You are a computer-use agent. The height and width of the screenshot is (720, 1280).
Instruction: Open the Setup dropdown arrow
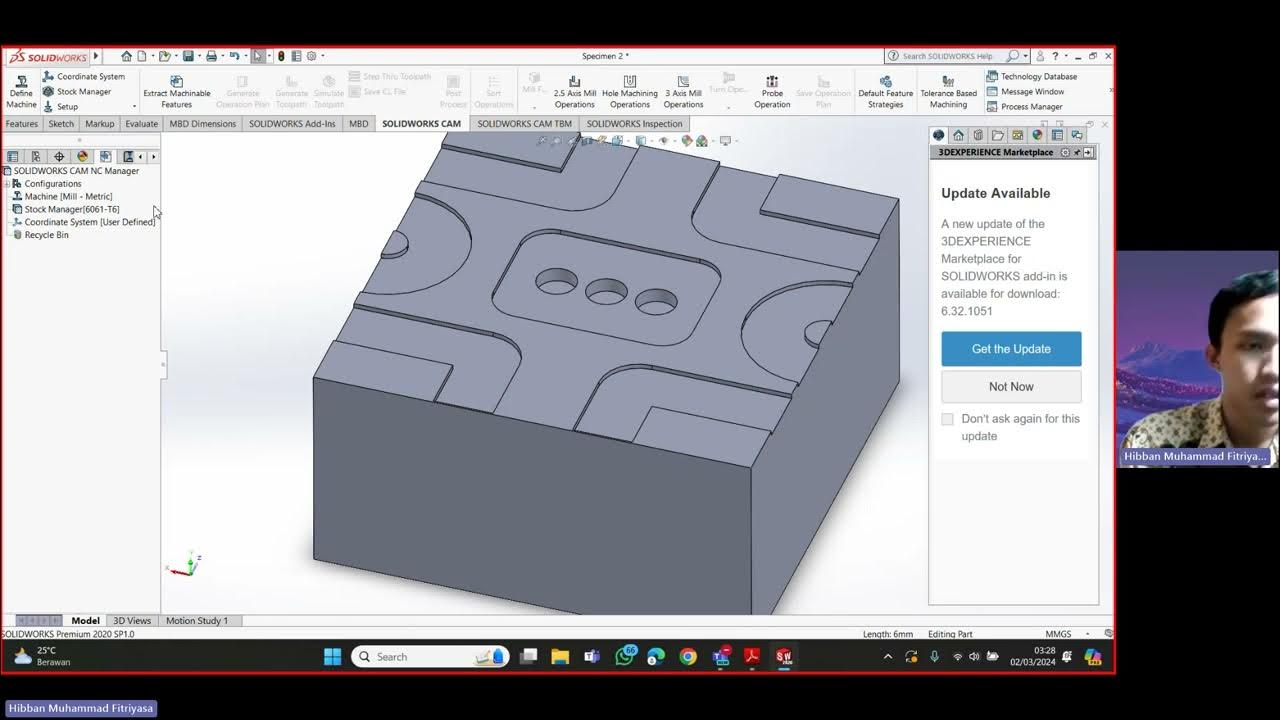tap(134, 106)
